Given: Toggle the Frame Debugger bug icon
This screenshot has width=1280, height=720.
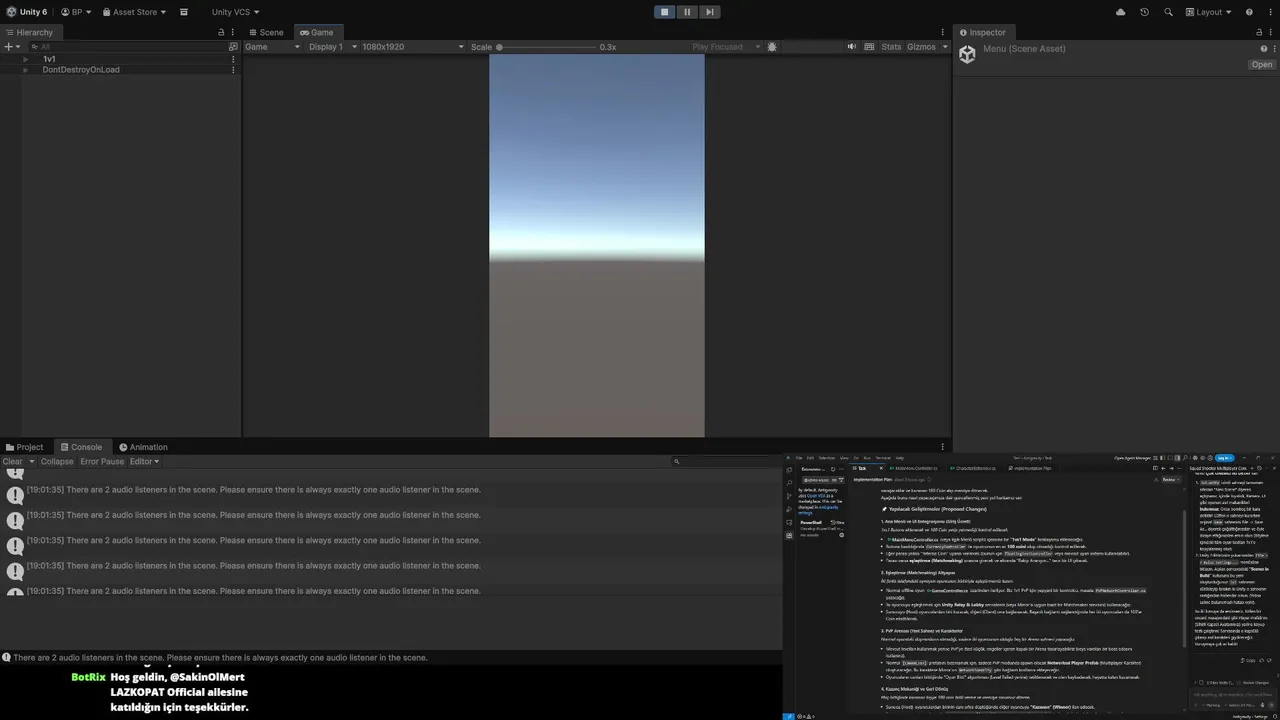Looking at the screenshot, I should point(772,47).
